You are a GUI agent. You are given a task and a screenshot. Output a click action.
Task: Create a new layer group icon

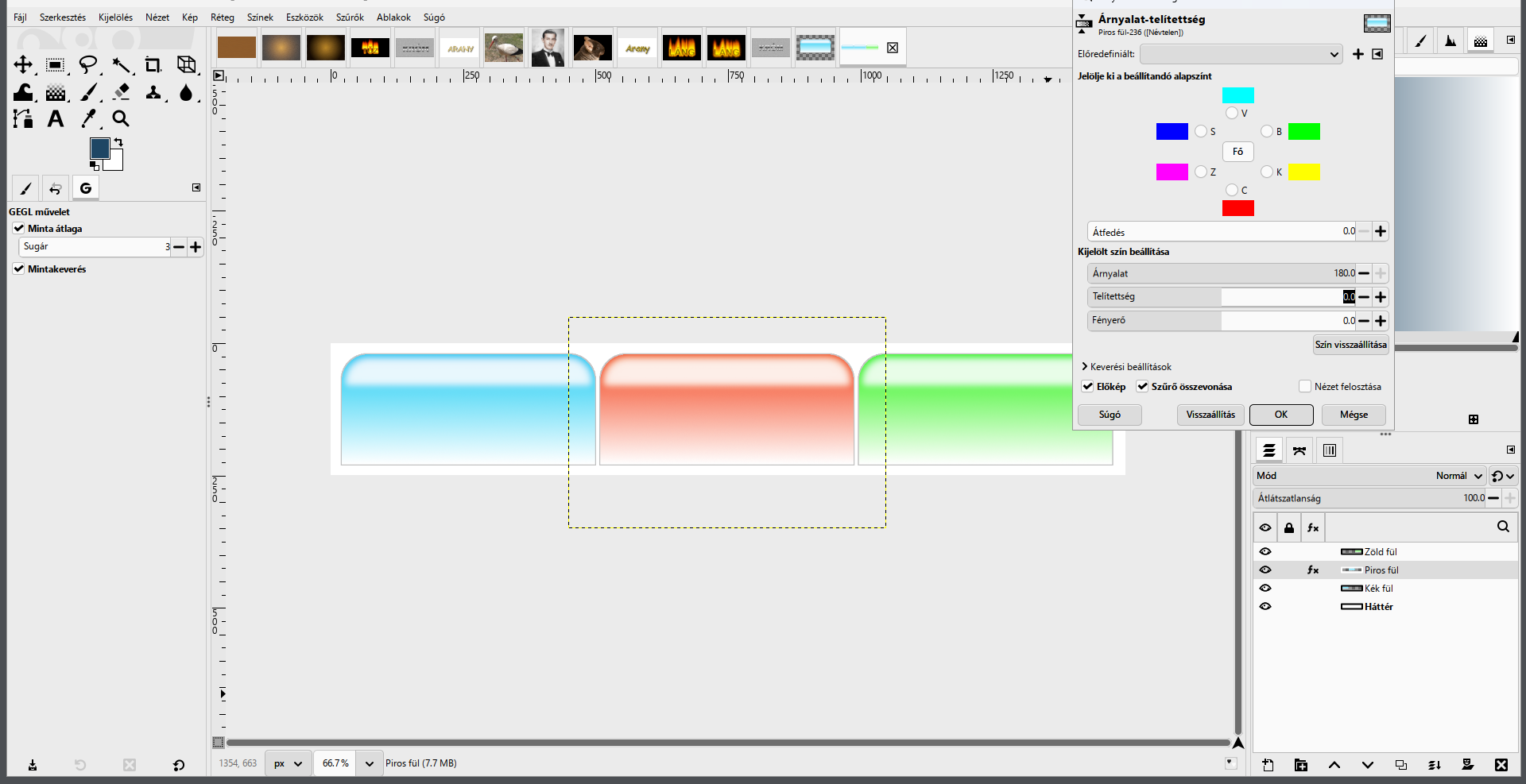[x=1301, y=765]
